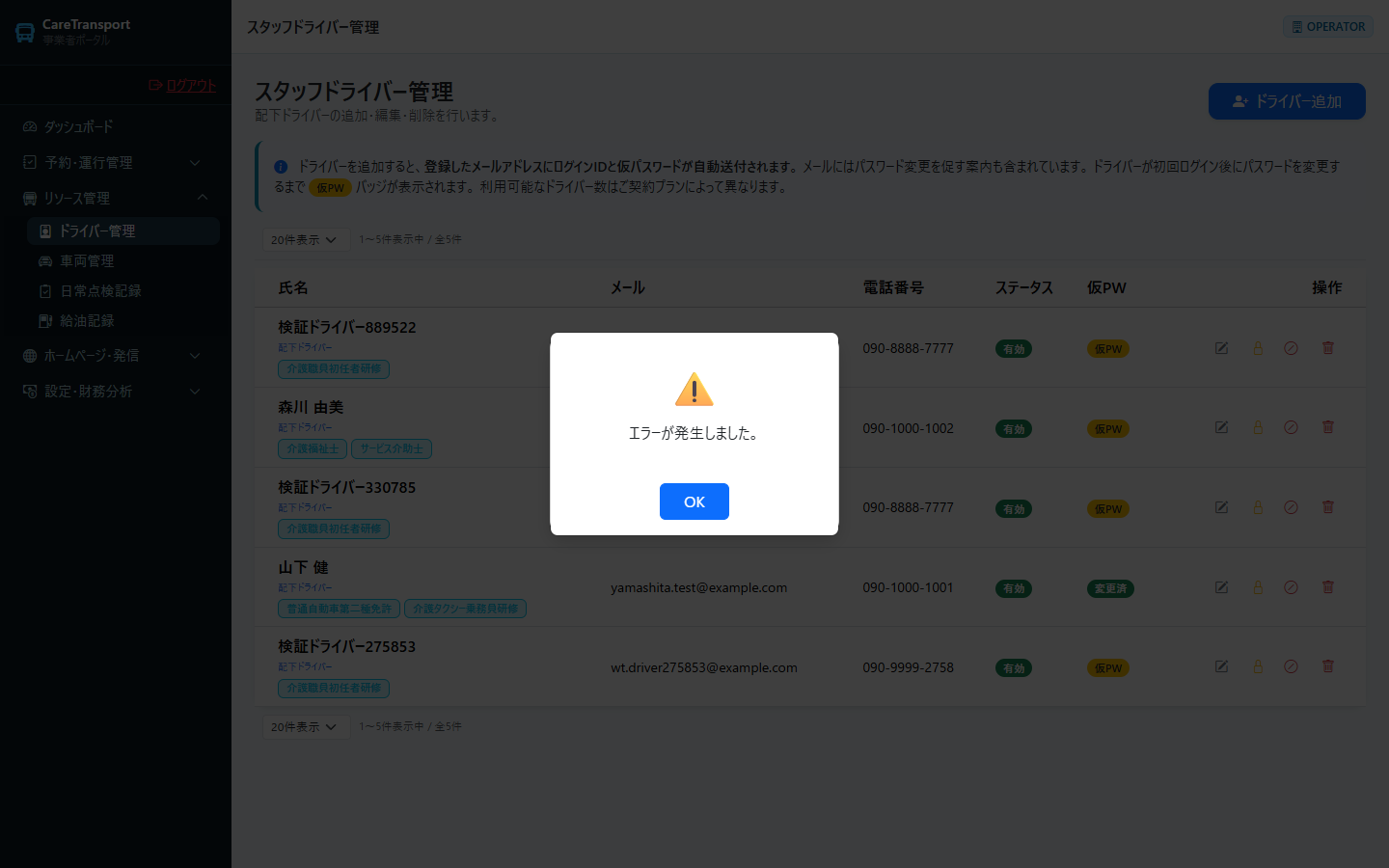Image resolution: width=1389 pixels, height=868 pixels.
Task: Click the 変更済 badge for 山下 健
Action: point(1110,588)
